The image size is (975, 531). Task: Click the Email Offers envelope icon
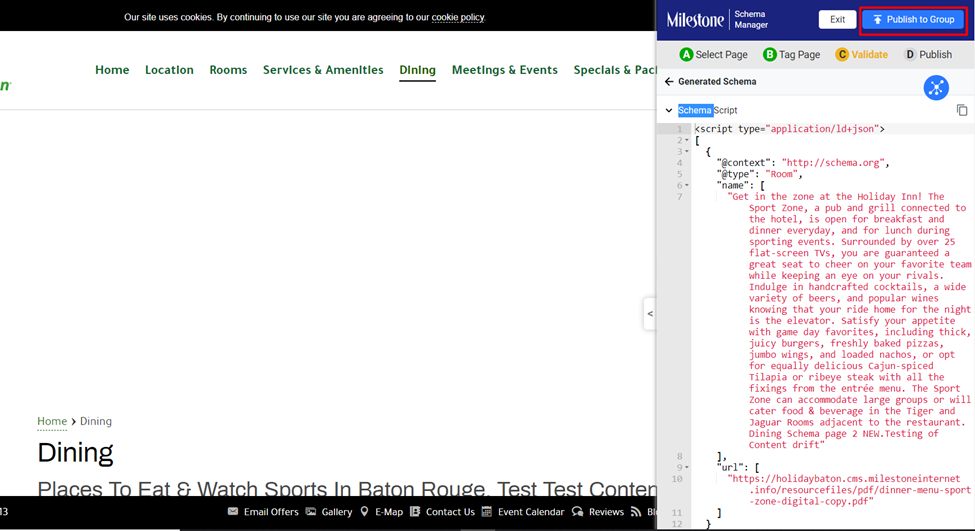click(x=233, y=512)
